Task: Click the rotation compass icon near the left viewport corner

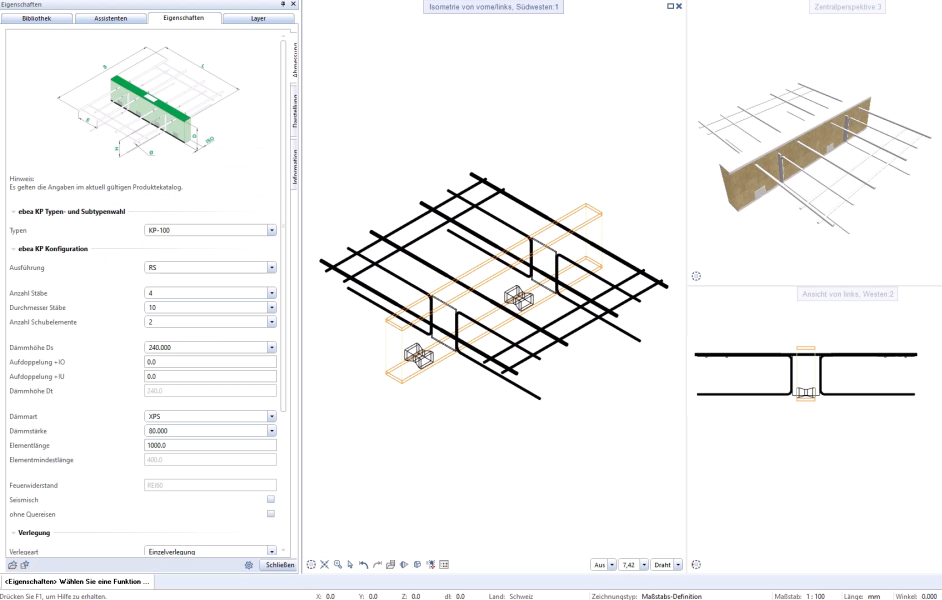Action: (x=311, y=564)
